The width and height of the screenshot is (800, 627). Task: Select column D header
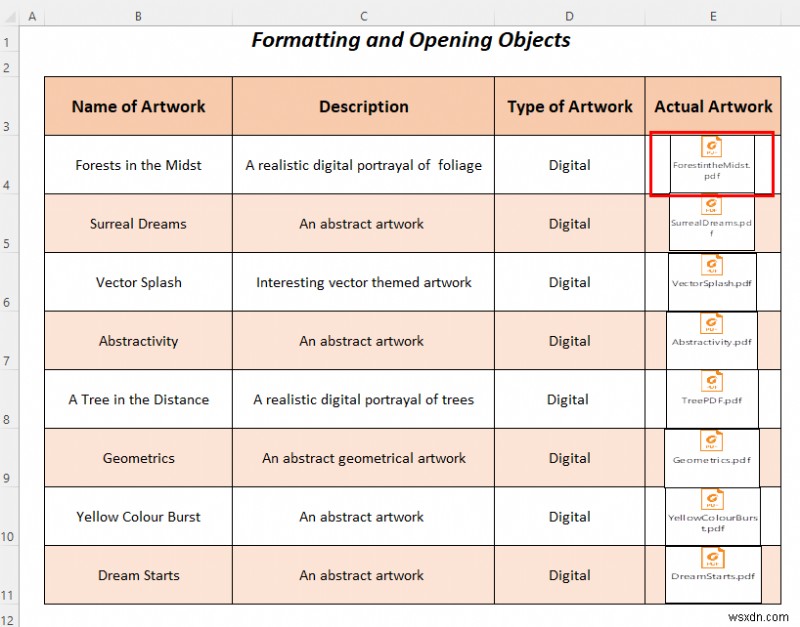569,16
